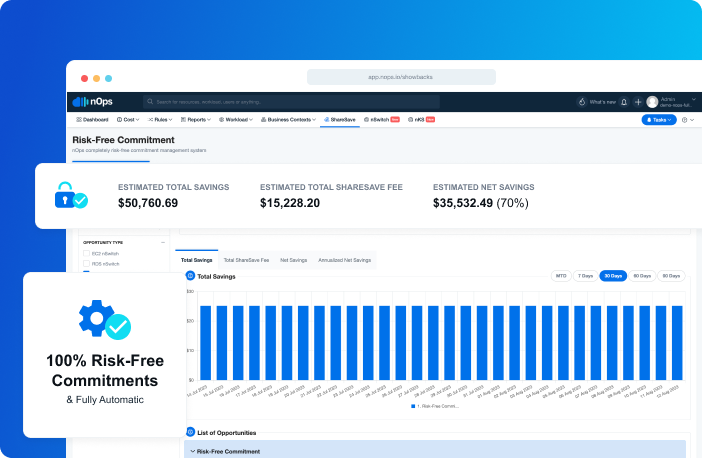The width and height of the screenshot is (702, 458).
Task: Click the $35,532.49 net savings value
Action: coord(462,203)
